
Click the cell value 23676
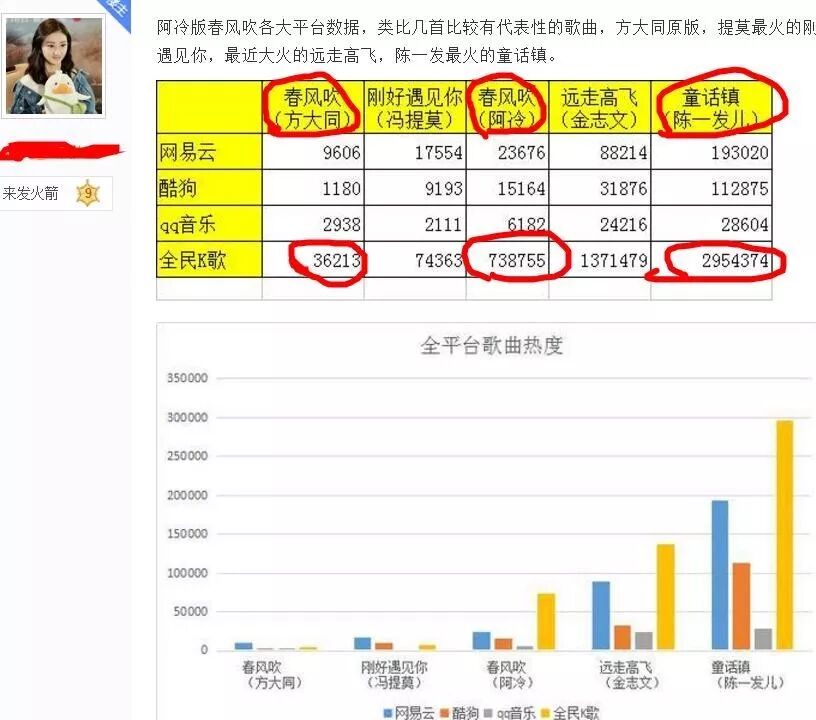point(521,152)
